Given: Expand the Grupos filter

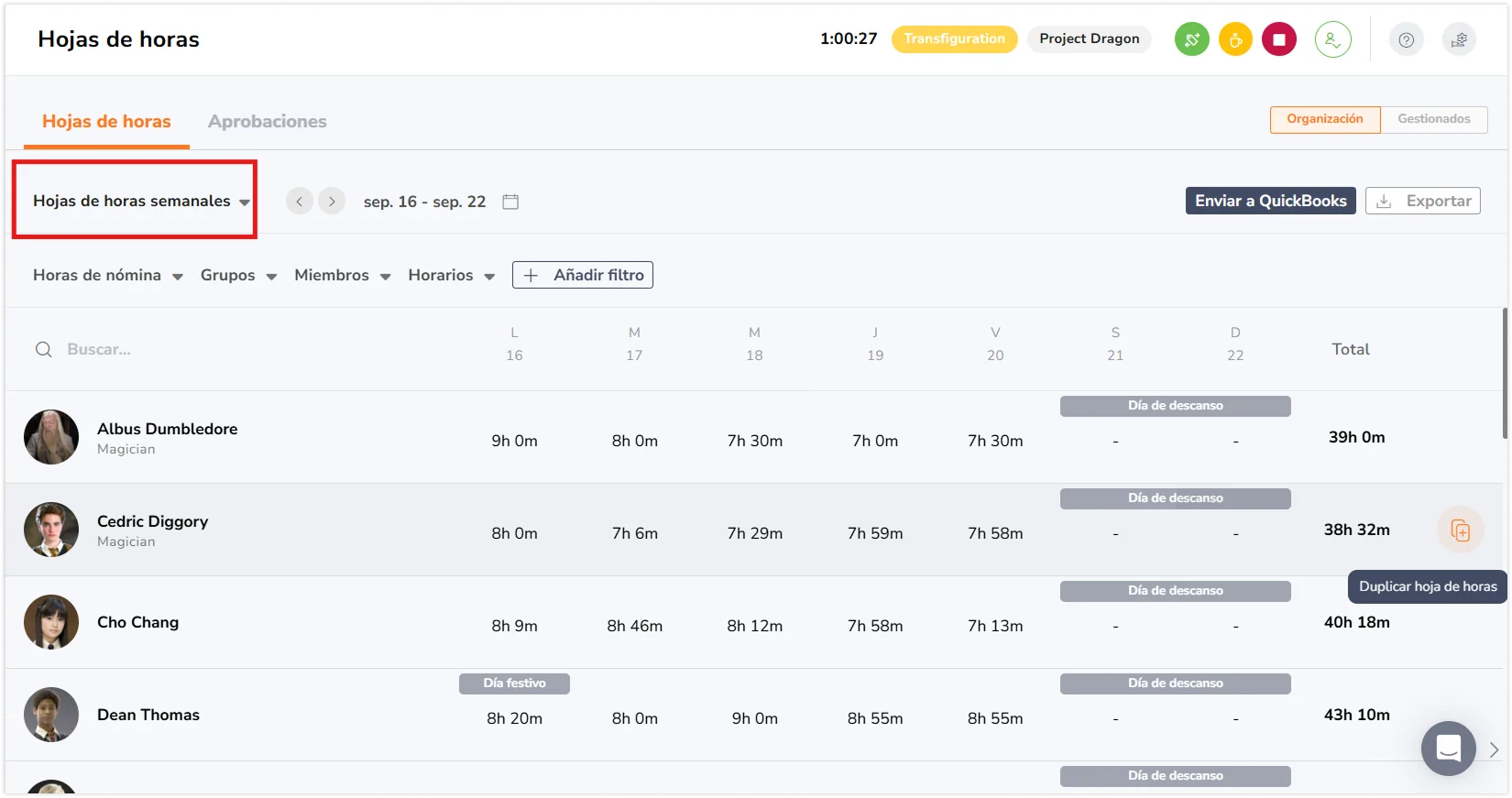Looking at the screenshot, I should click(x=238, y=275).
